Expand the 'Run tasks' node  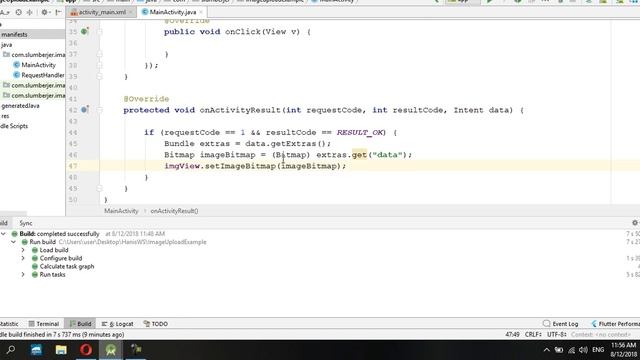point(23,275)
